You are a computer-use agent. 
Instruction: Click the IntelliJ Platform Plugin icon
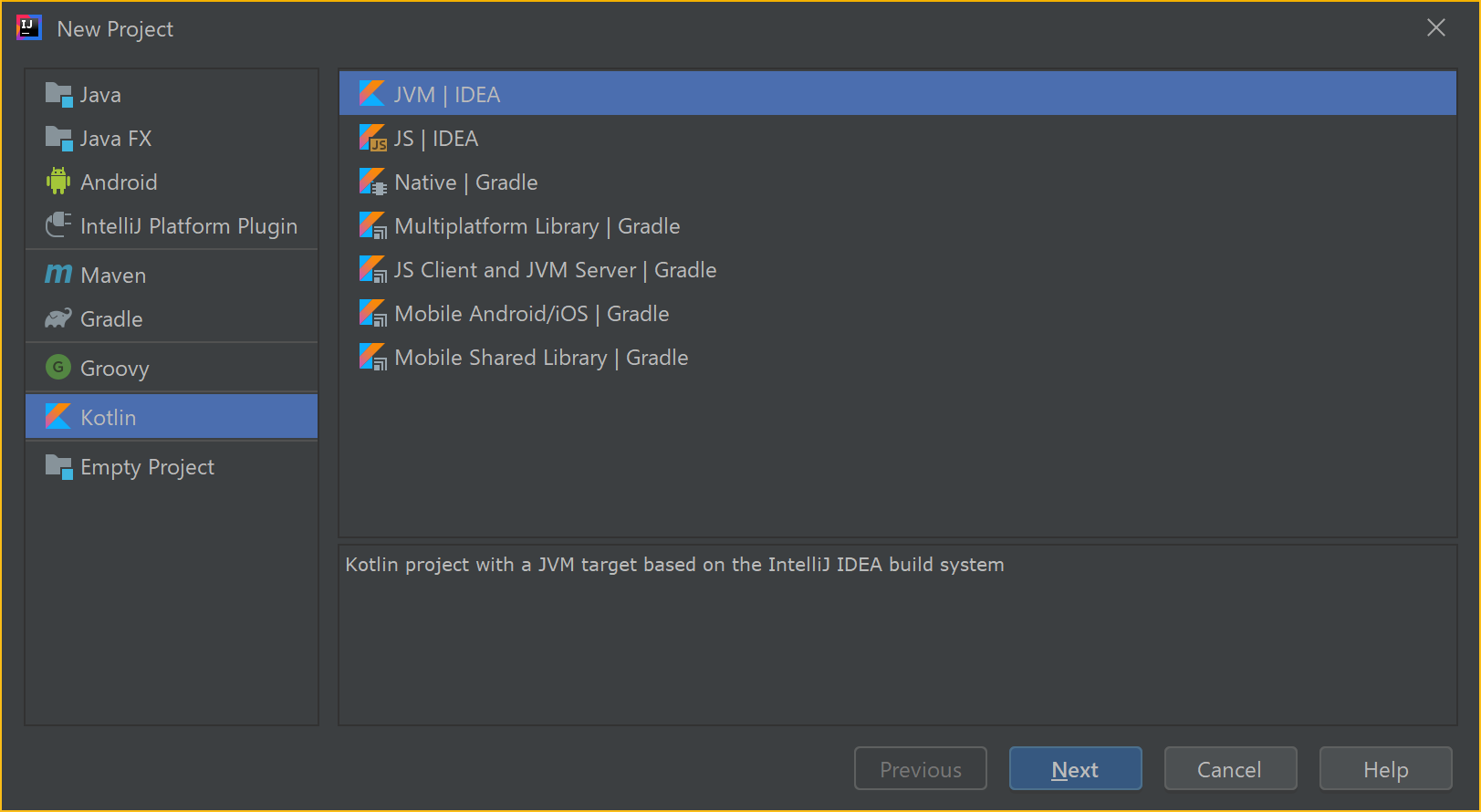57,225
